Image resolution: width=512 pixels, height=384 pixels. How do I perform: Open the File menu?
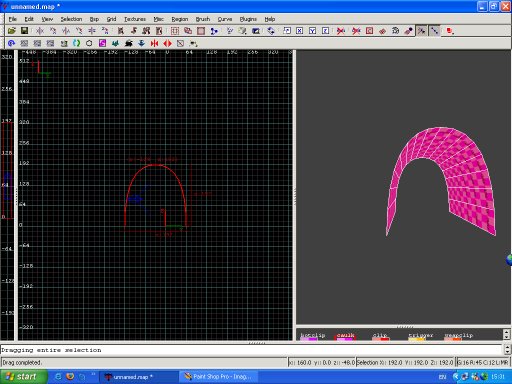(13, 19)
